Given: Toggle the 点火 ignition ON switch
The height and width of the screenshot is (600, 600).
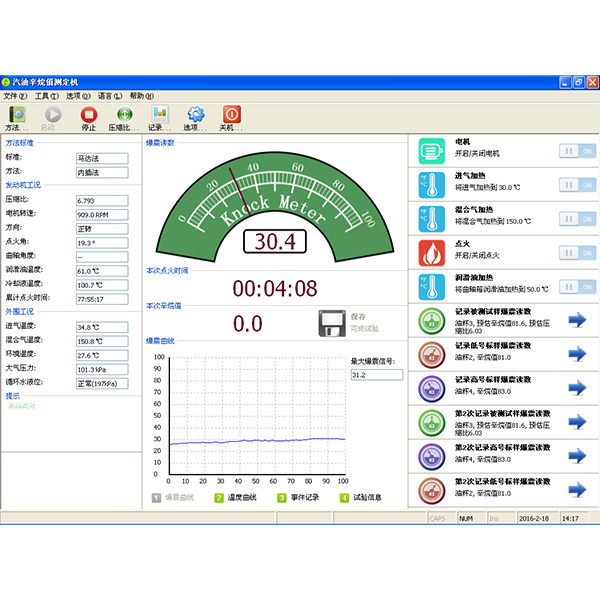Looking at the screenshot, I should (577, 253).
